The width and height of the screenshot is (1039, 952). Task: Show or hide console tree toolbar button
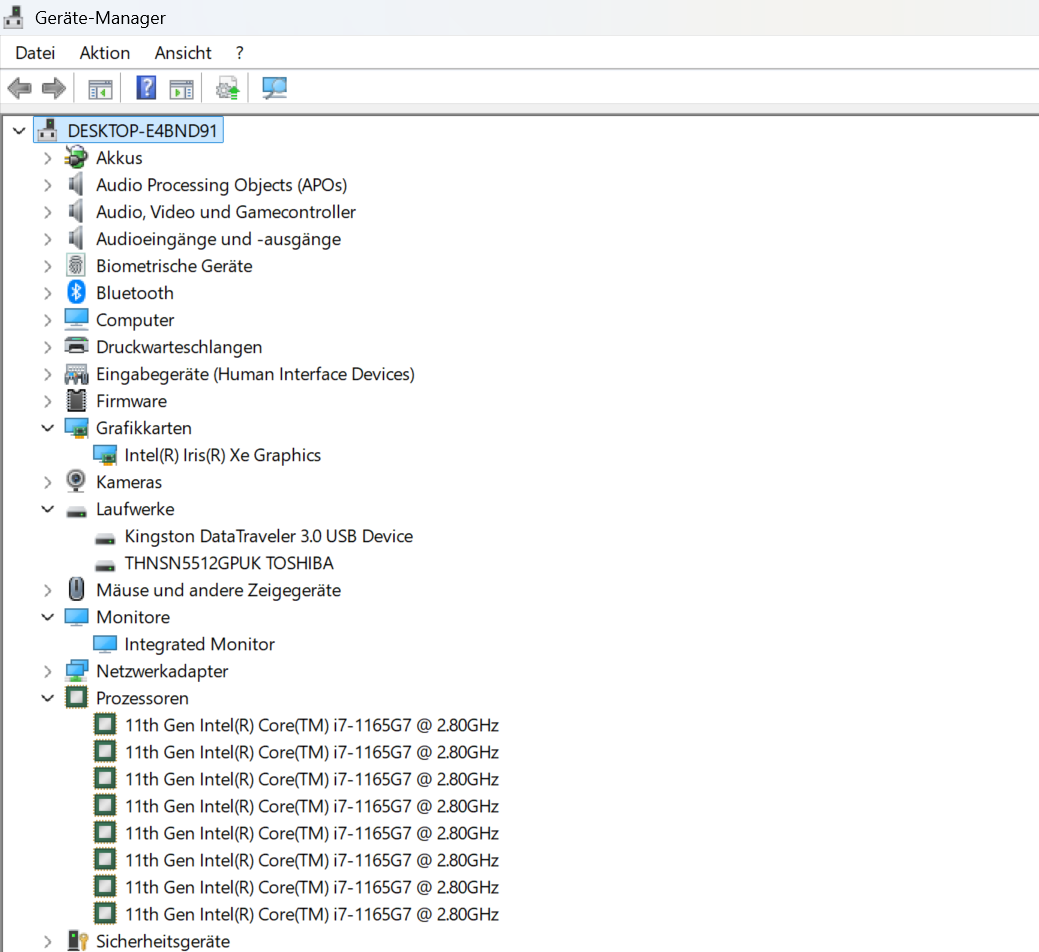100,88
